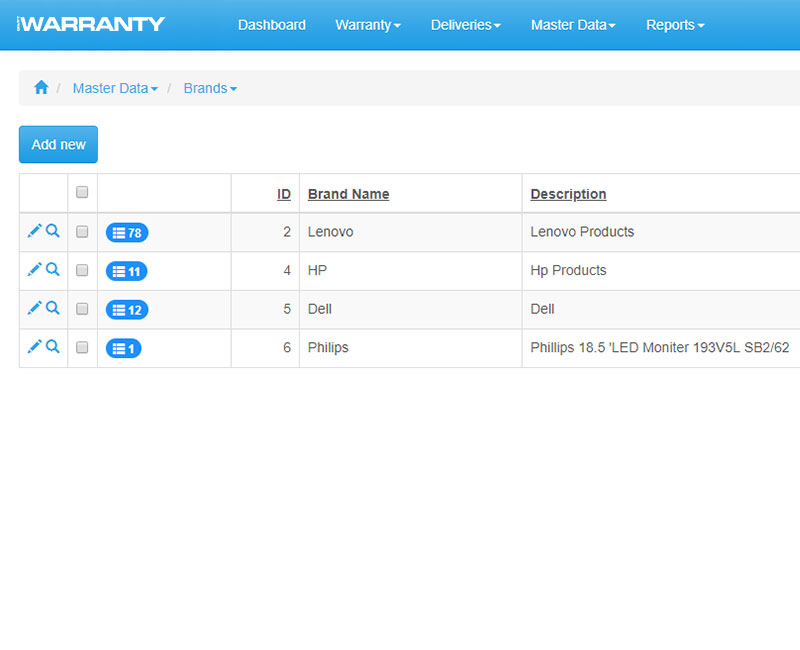Sort table by Description column

pos(568,194)
